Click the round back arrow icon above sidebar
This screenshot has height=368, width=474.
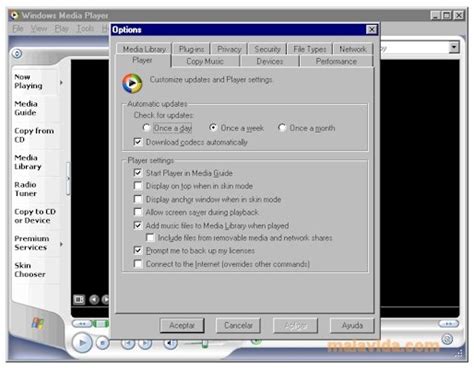pos(17,53)
